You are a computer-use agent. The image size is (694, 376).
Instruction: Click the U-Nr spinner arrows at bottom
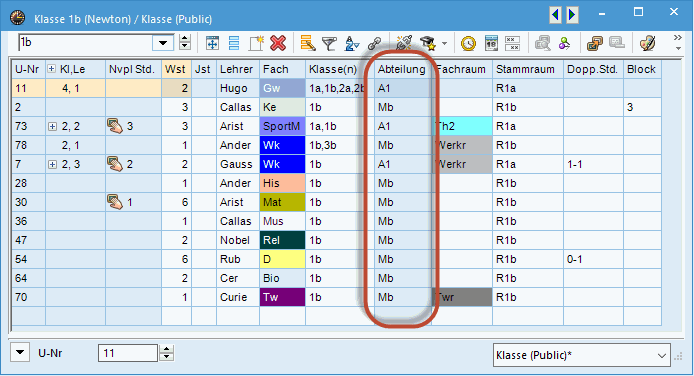pyautogui.click(x=166, y=353)
